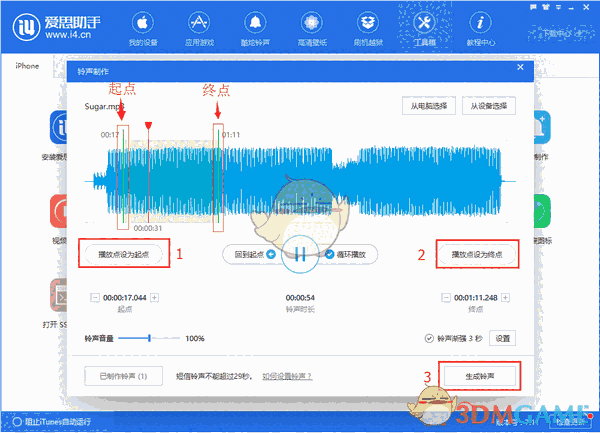Minimize the main window
600x433 pixels.
click(571, 7)
